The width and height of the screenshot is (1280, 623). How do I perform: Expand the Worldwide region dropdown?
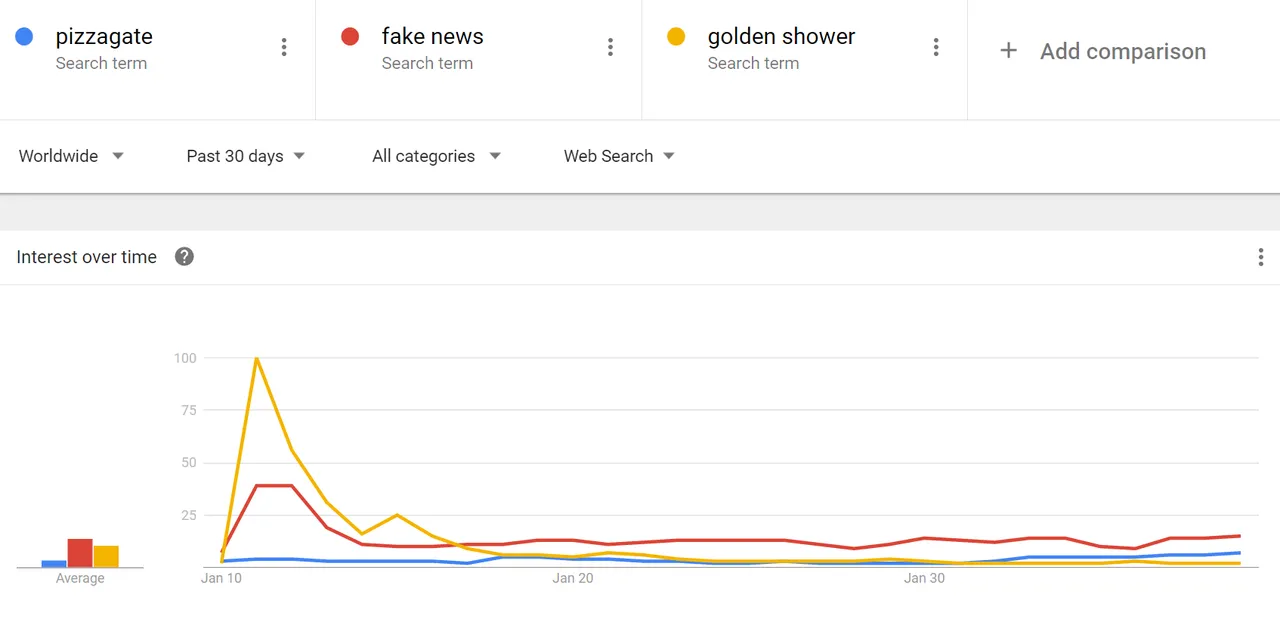tap(71, 156)
